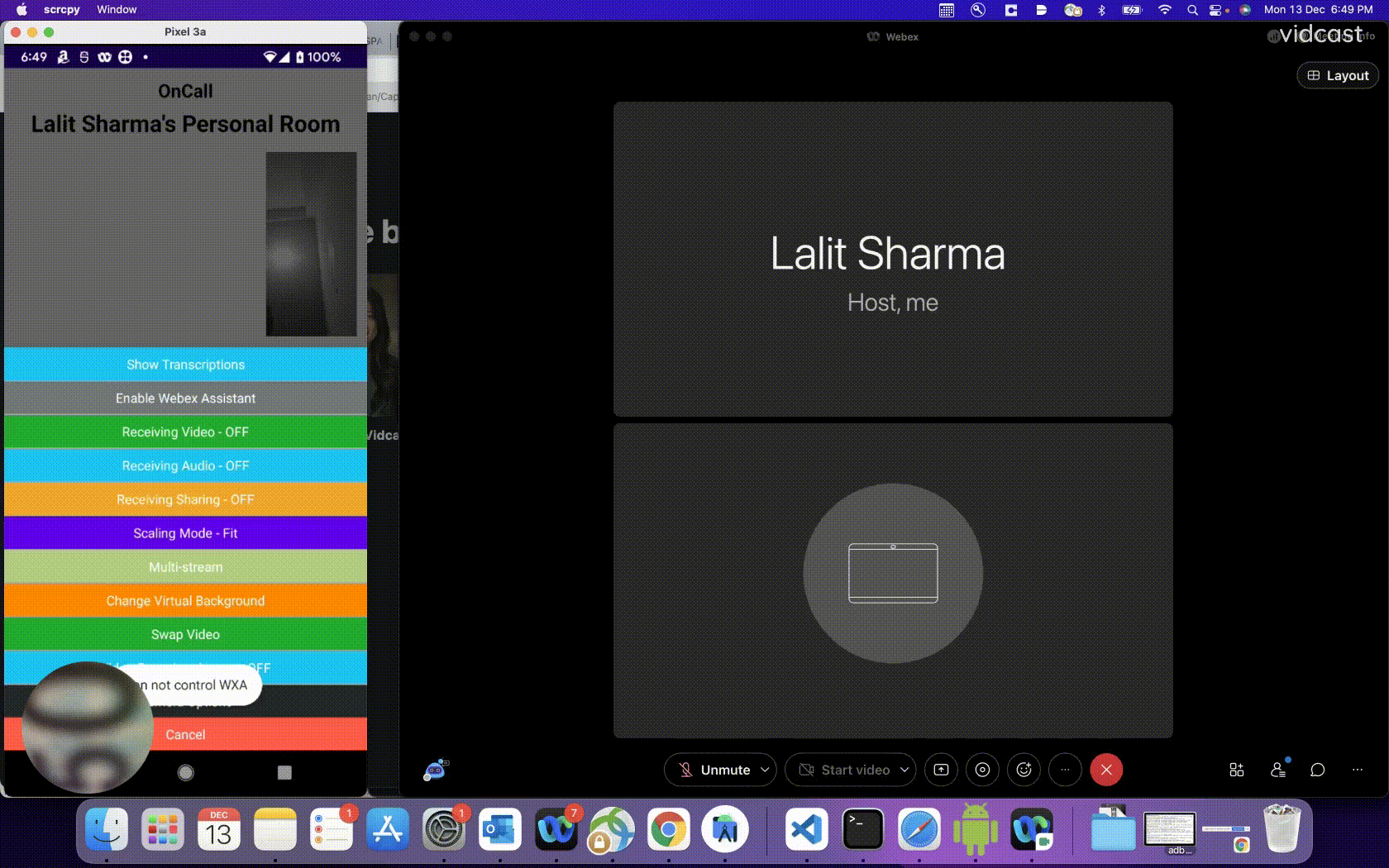Click the battery status icon
This screenshot has height=868, width=1389.
[1131, 10]
